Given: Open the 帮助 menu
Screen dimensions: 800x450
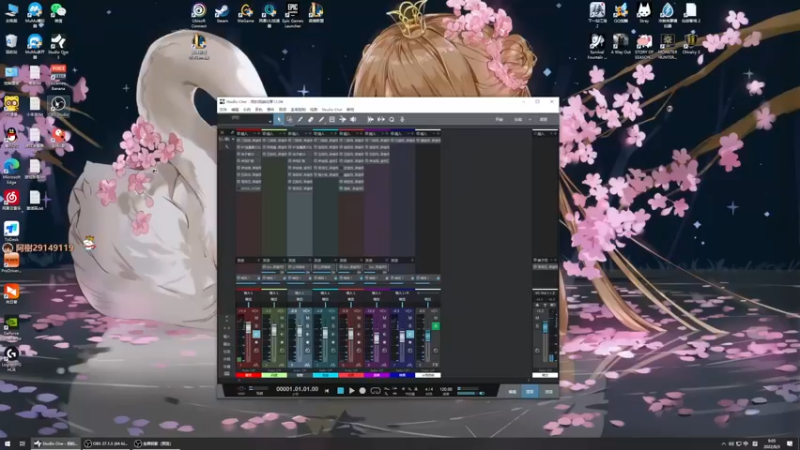Looking at the screenshot, I should coord(351,110).
